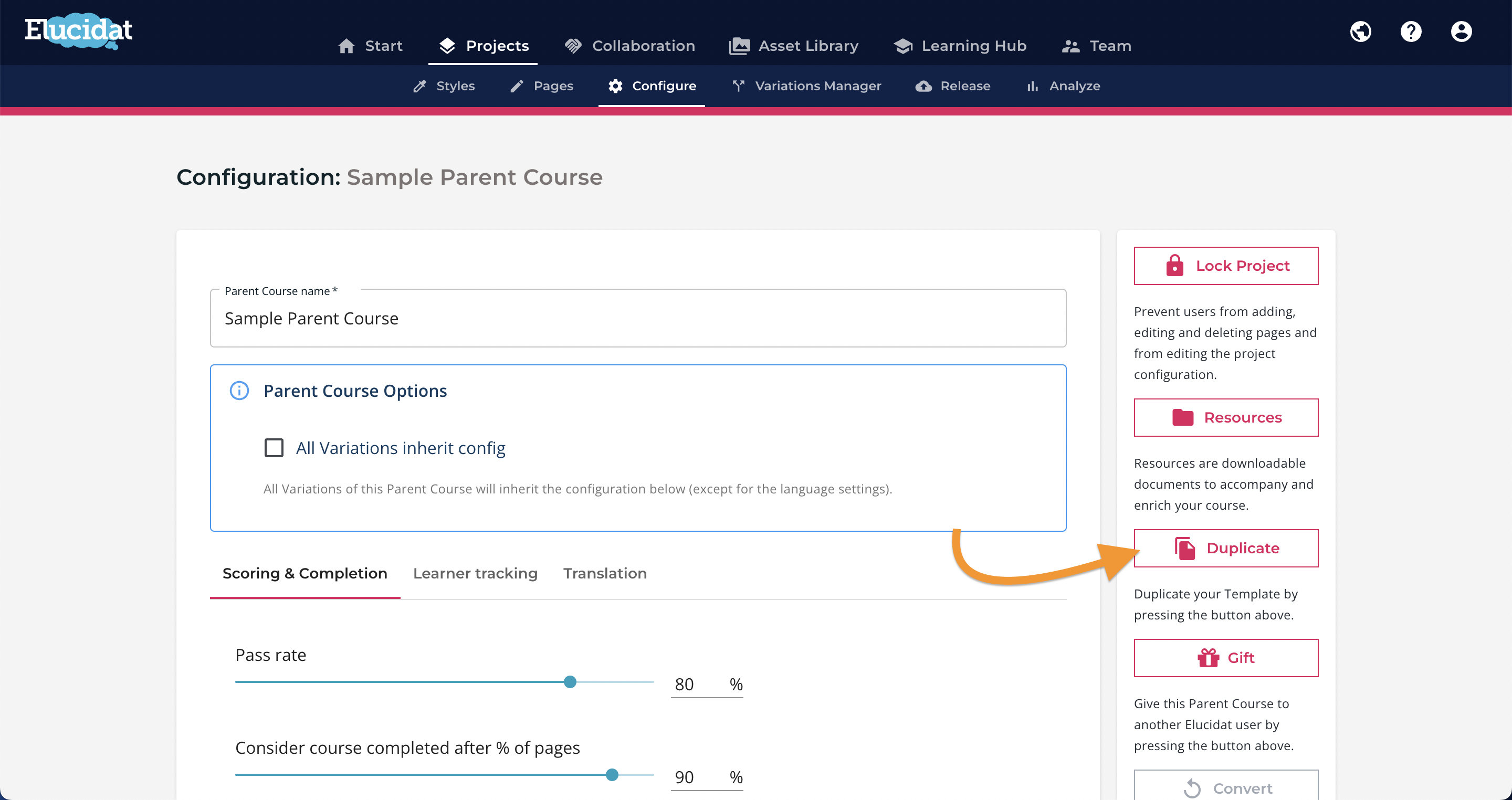Click the Pages pencil icon
The height and width of the screenshot is (800, 1512).
click(517, 86)
